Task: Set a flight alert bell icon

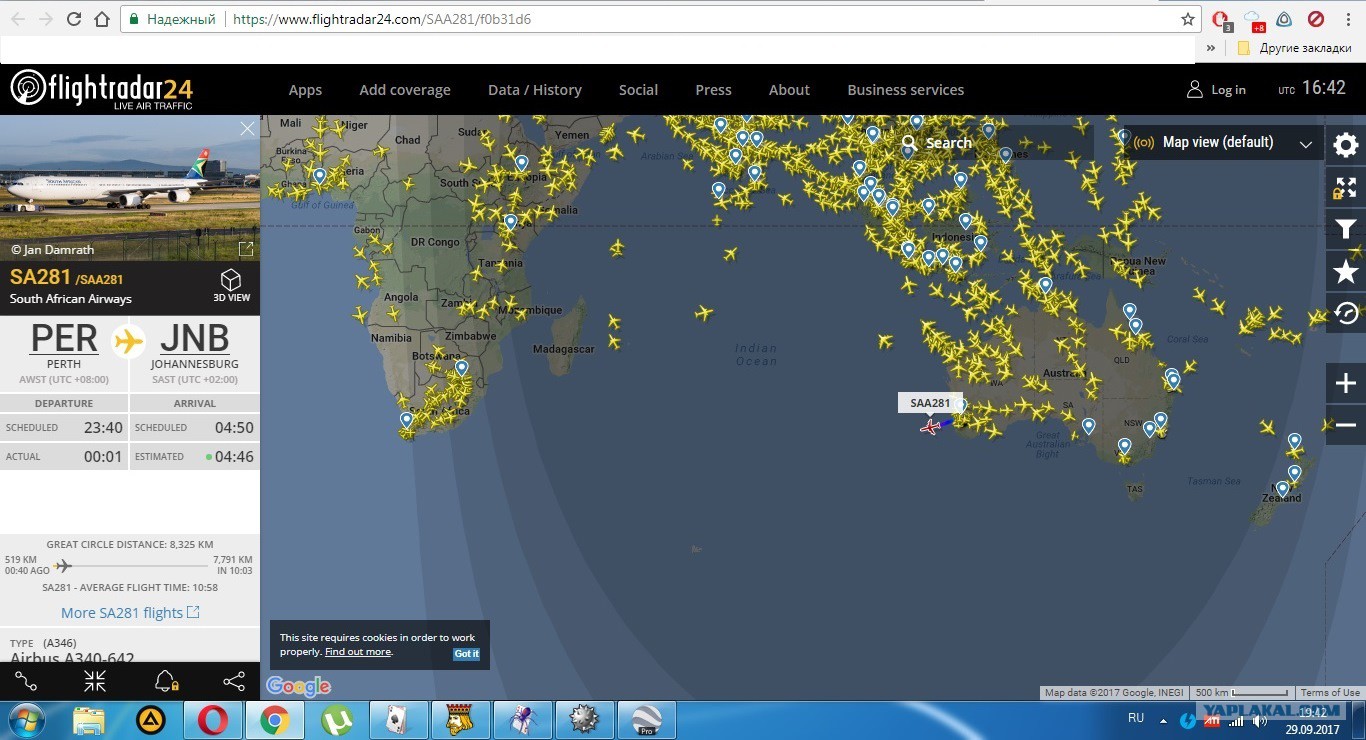Action: (166, 681)
